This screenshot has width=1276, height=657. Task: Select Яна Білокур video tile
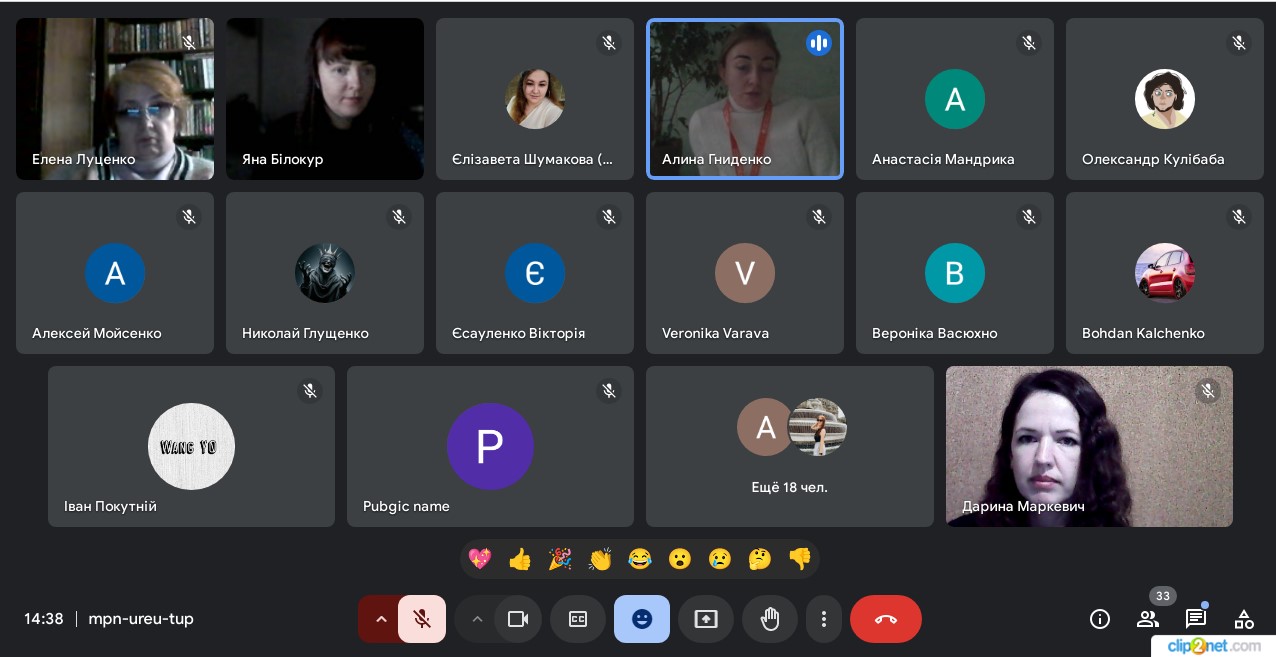click(325, 99)
